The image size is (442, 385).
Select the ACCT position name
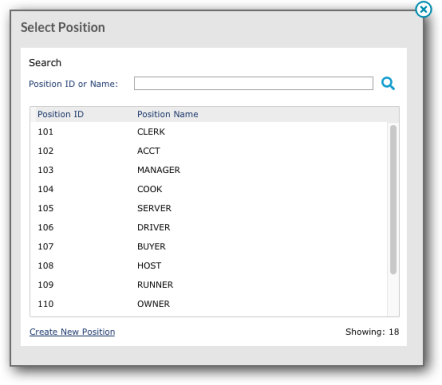tap(148, 151)
